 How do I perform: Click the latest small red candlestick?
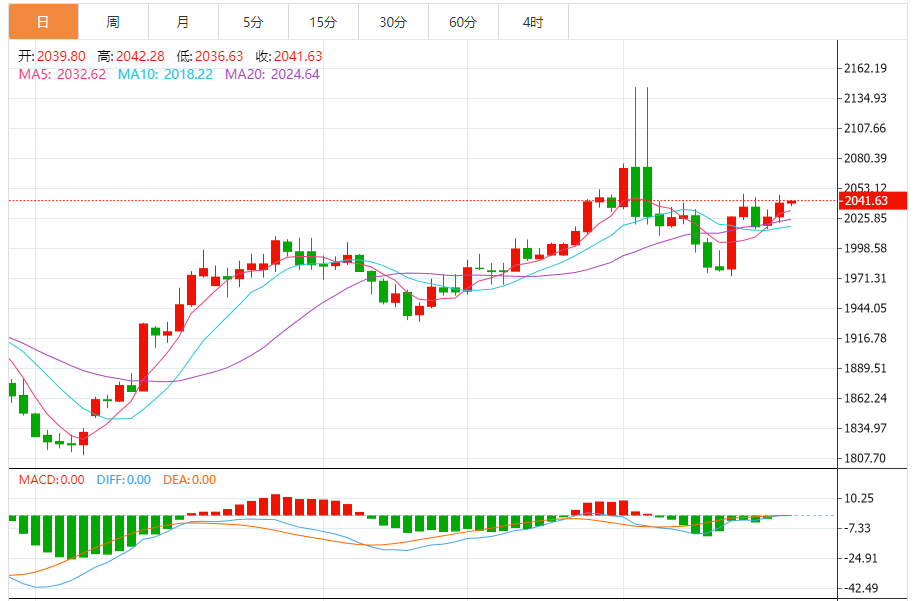point(791,202)
